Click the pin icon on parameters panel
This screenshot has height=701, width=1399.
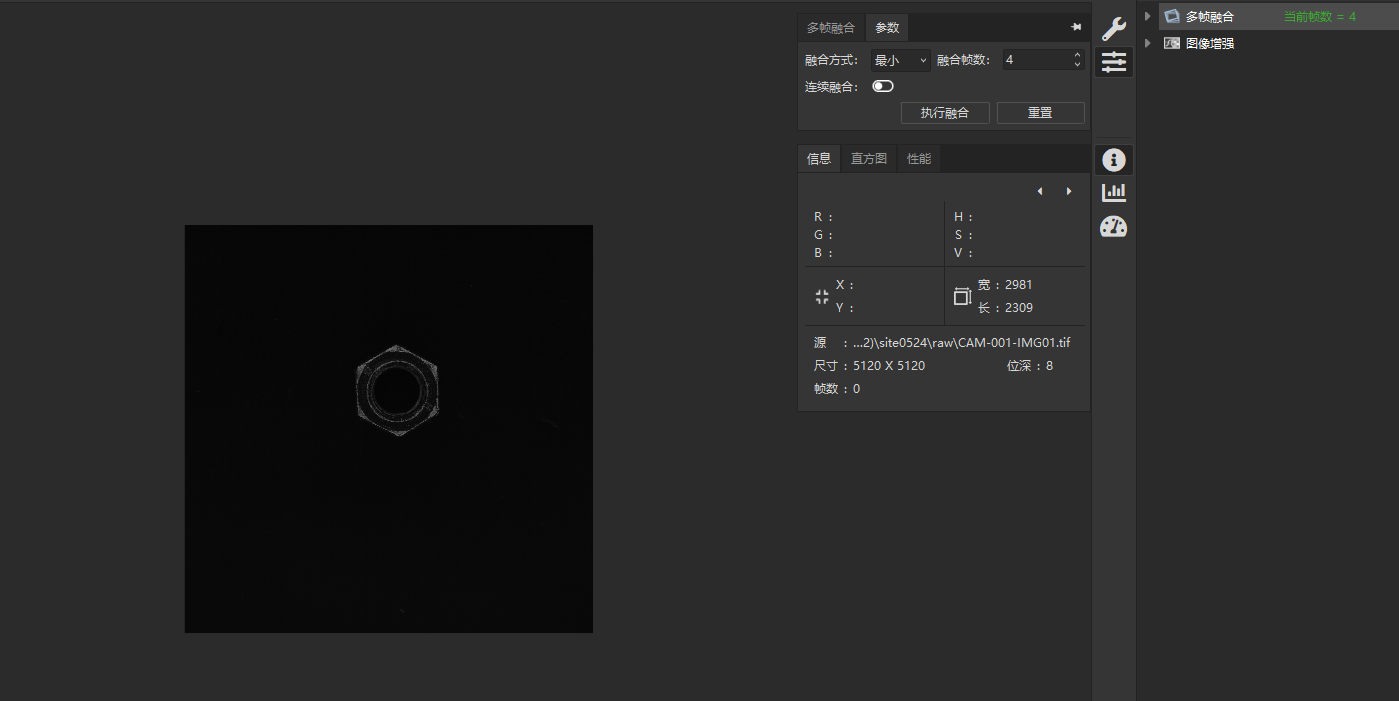pos(1076,27)
